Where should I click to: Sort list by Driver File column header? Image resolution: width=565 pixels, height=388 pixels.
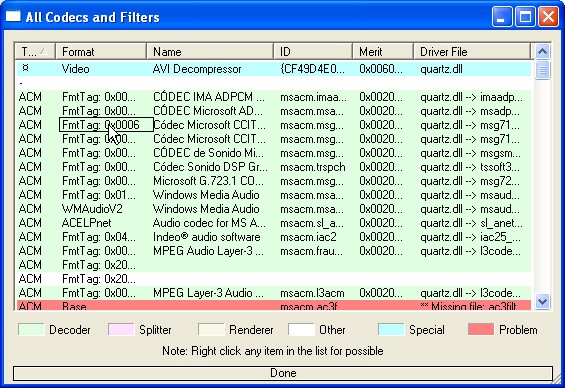tap(472, 52)
